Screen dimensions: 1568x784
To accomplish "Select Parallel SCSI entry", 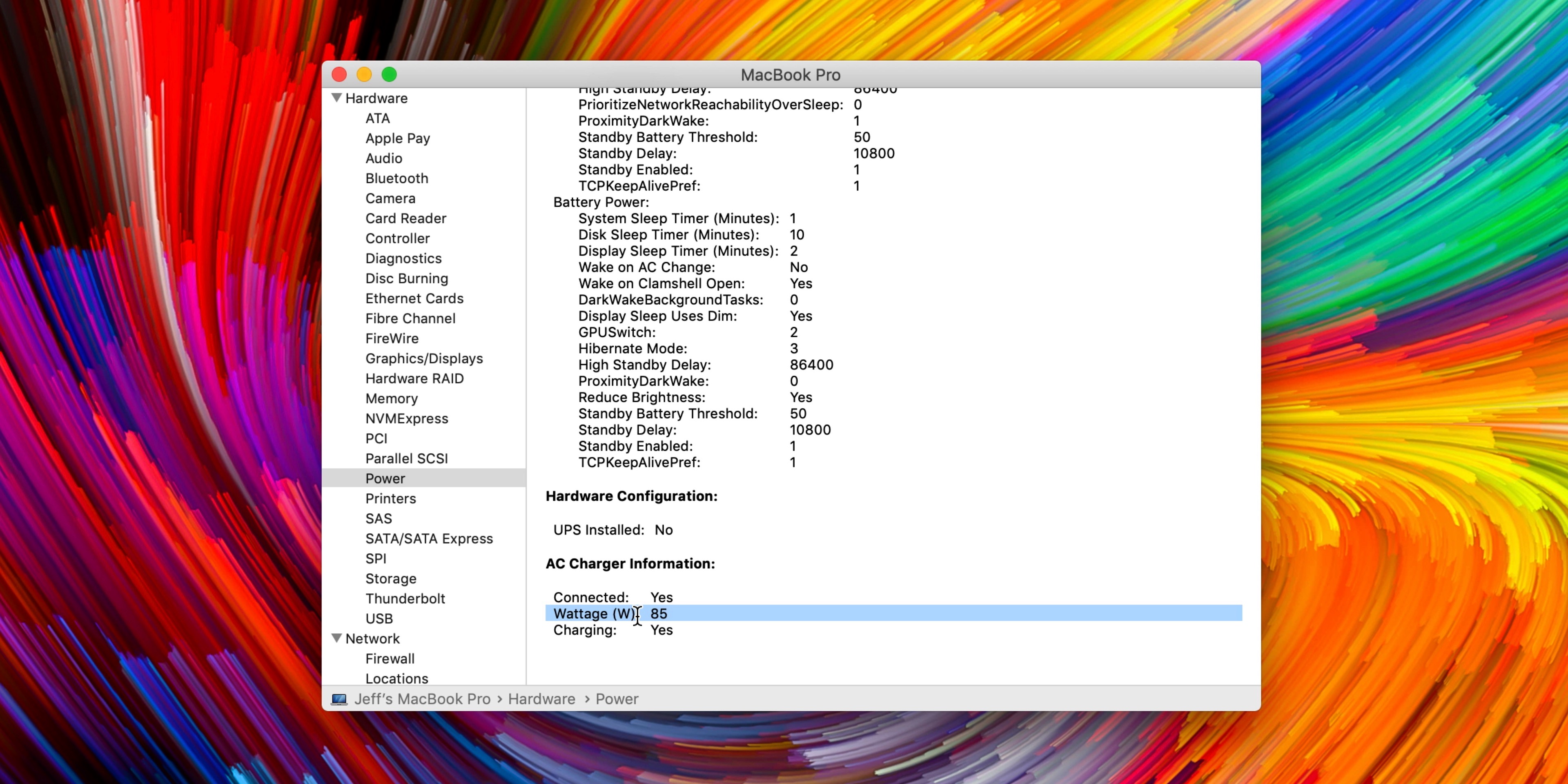I will coord(407,459).
